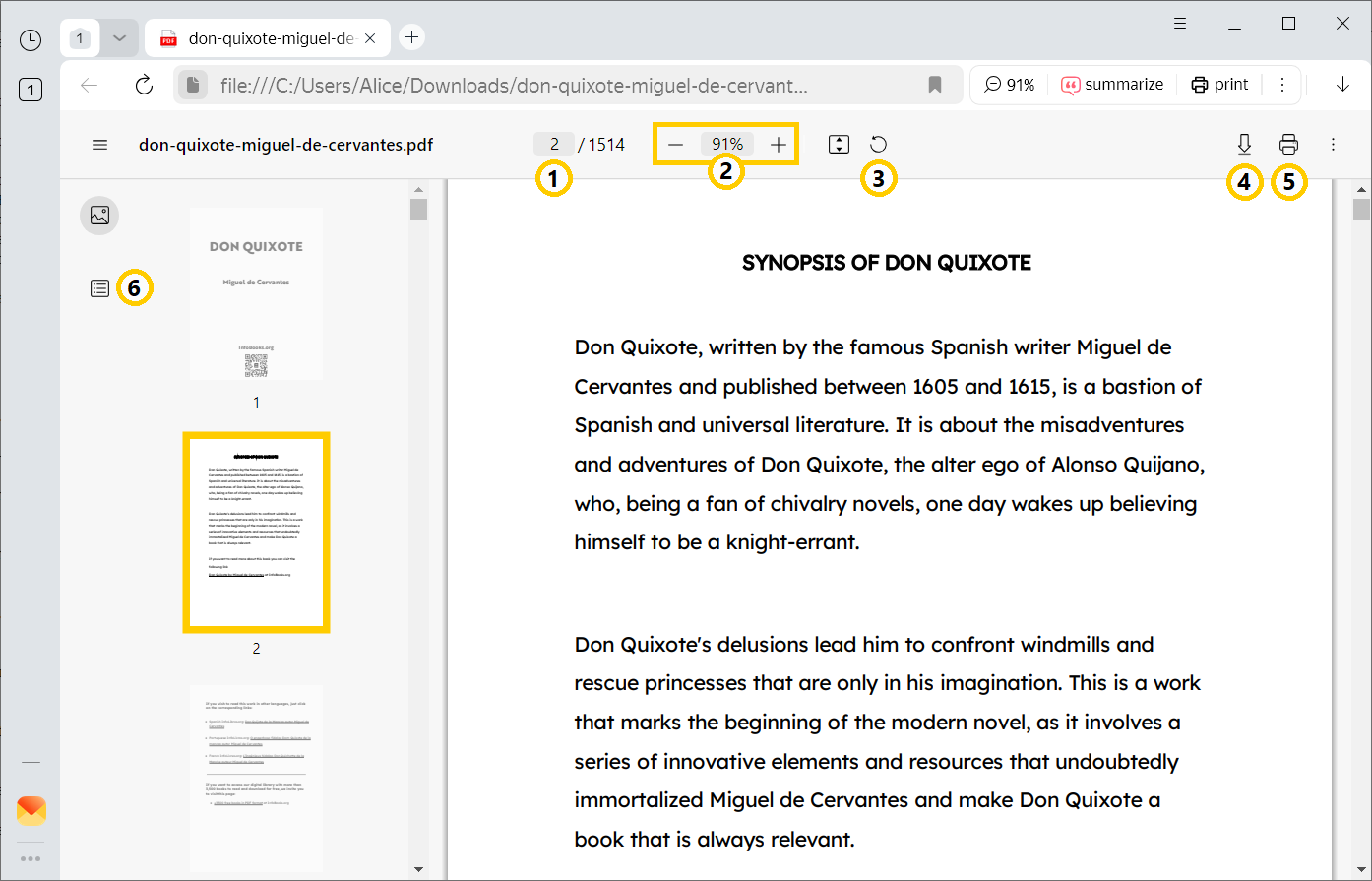1372x881 pixels.
Task: Select page 2 thumbnail in sidebar
Action: coord(255,532)
